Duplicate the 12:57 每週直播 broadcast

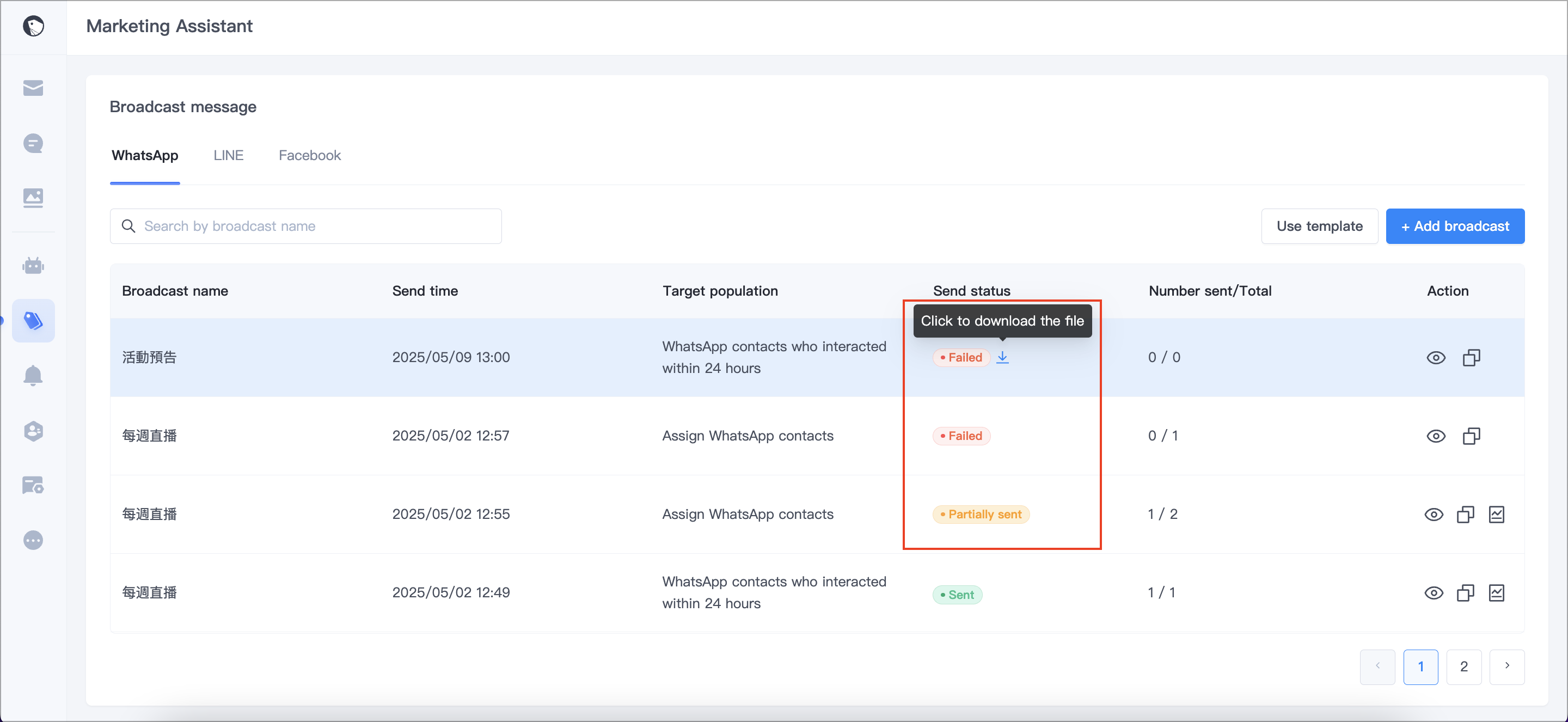click(x=1471, y=436)
